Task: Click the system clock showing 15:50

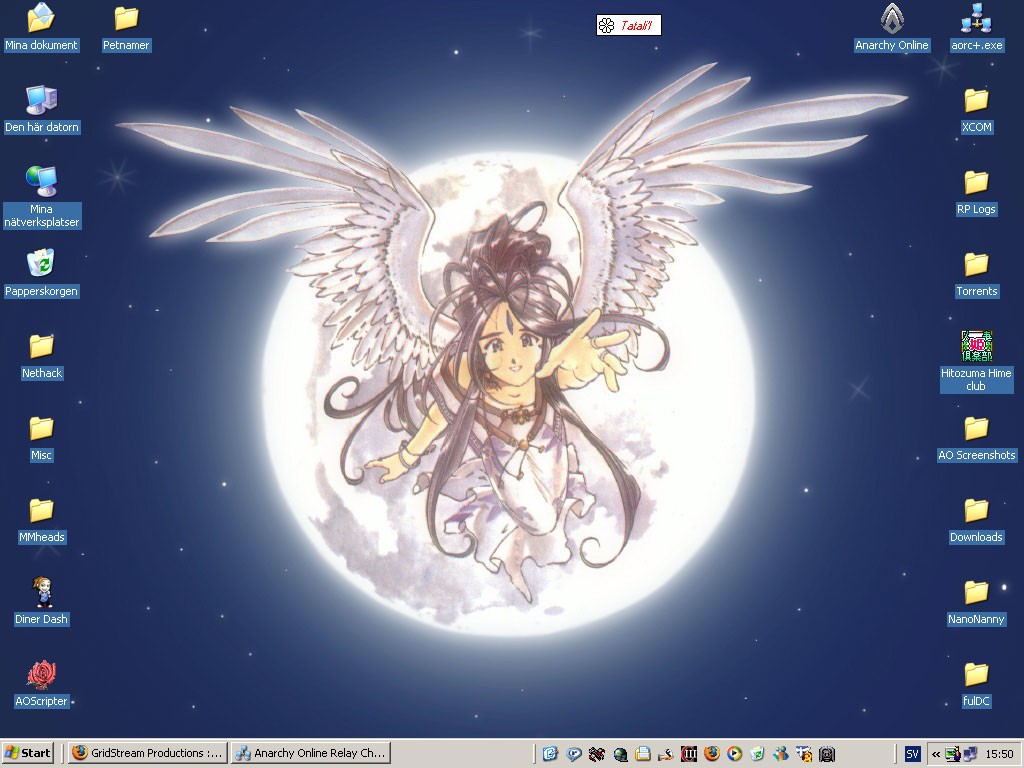Action: point(999,754)
